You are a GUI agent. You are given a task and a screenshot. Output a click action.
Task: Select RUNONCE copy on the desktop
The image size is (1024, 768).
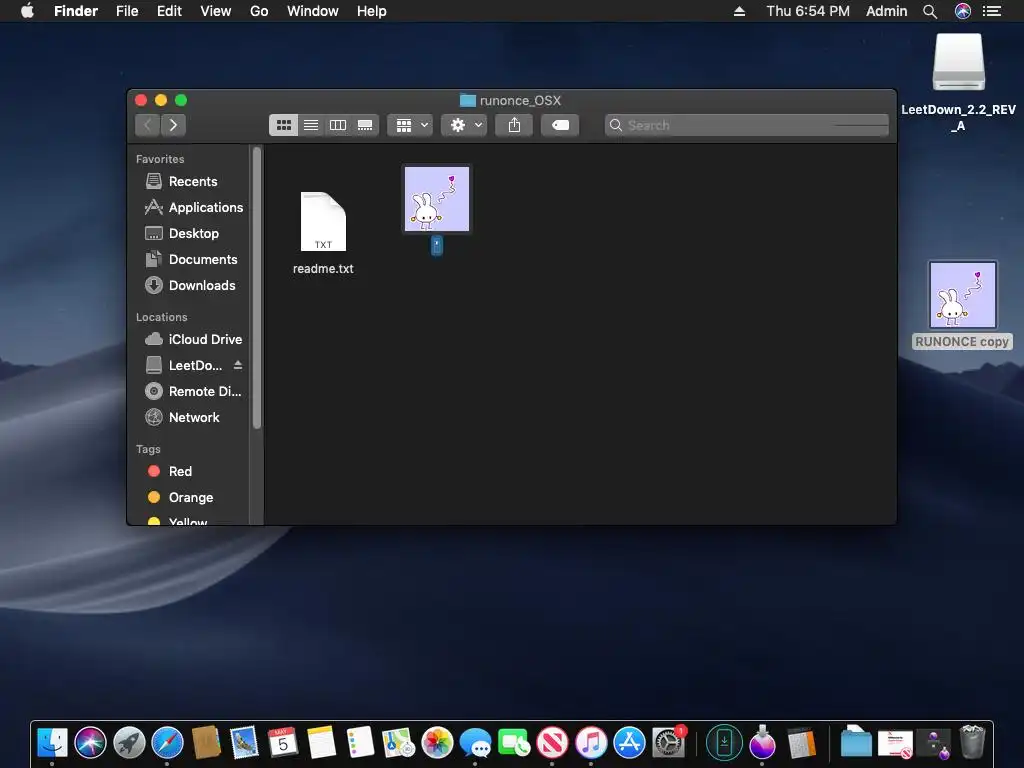click(963, 304)
